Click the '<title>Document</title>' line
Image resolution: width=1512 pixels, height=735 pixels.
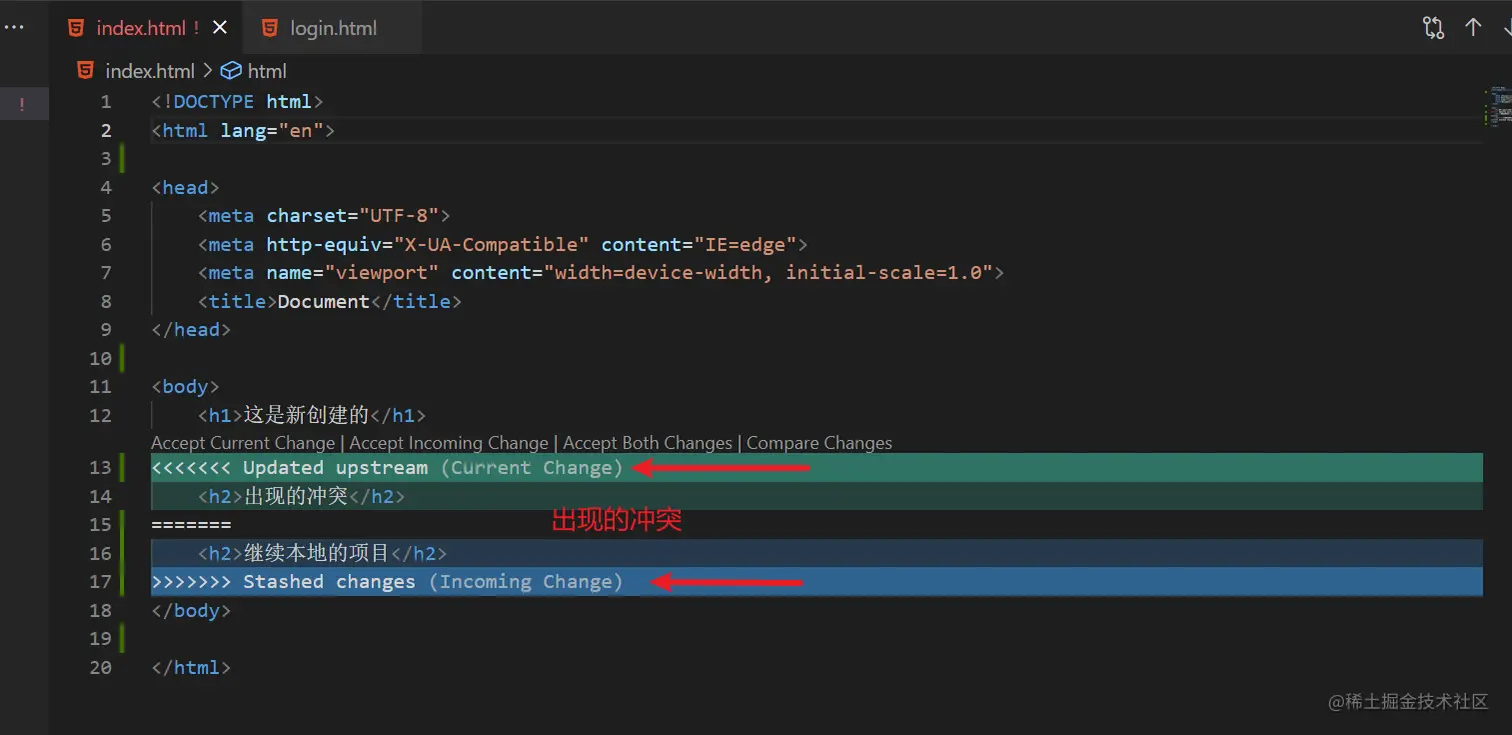[329, 302]
